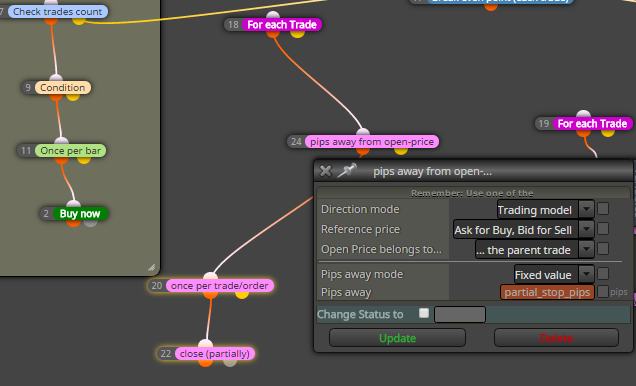This screenshot has height=386, width=636.
Task: Open the Pips away mode dropdown arrow
Action: (x=586, y=274)
